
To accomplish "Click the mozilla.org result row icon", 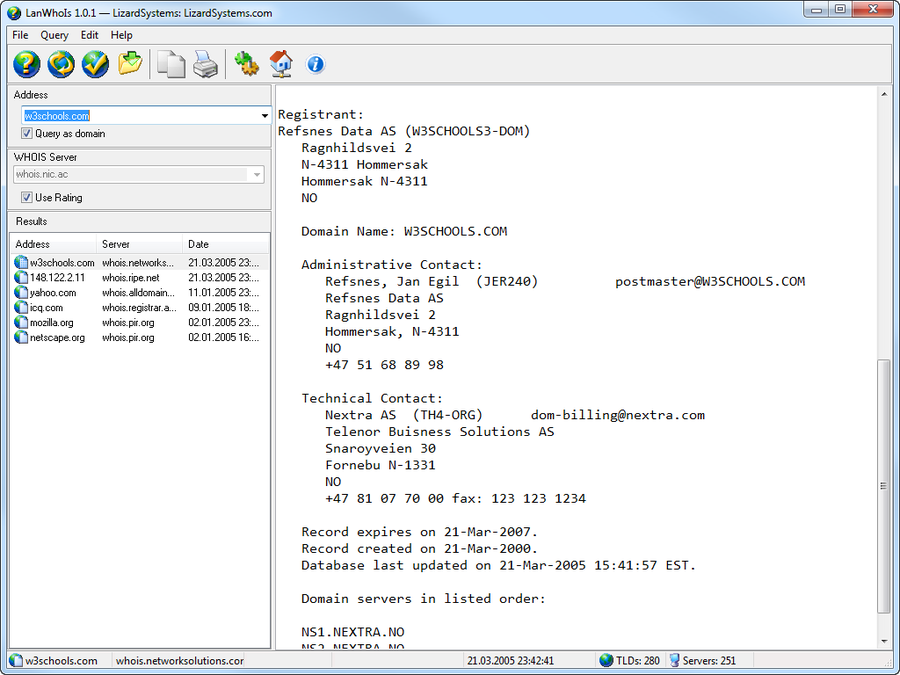I will [21, 323].
